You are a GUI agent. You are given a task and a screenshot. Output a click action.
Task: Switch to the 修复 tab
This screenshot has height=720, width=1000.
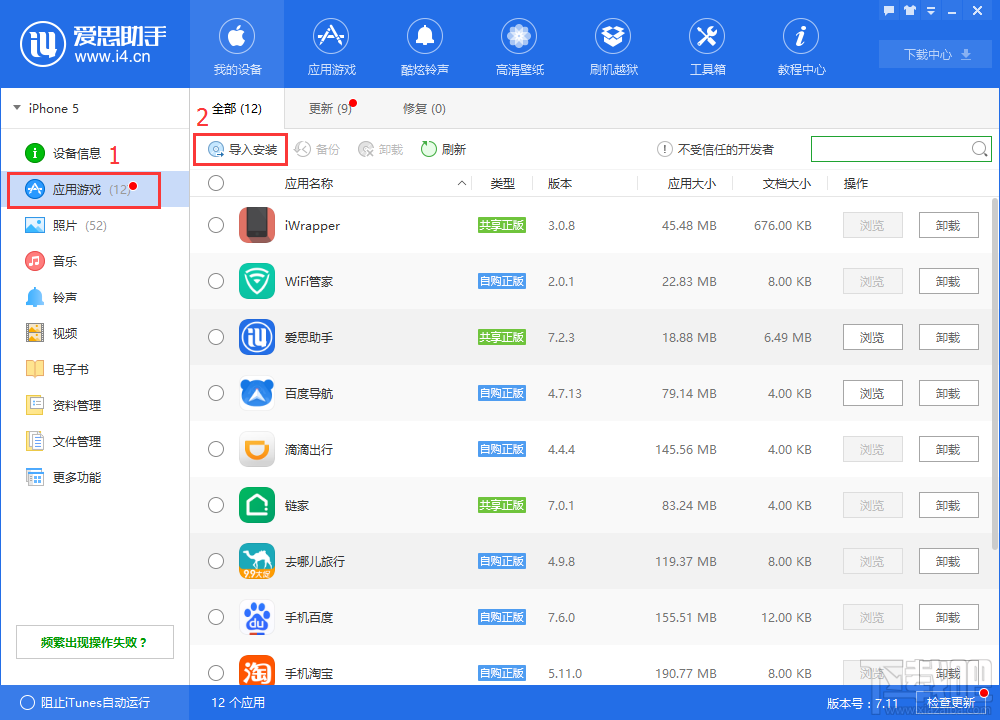(424, 108)
